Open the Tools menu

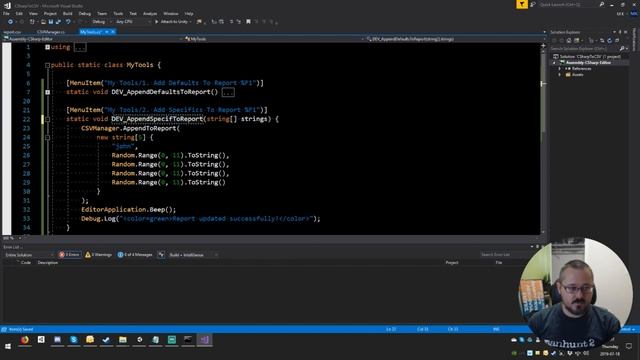(x=118, y=13)
